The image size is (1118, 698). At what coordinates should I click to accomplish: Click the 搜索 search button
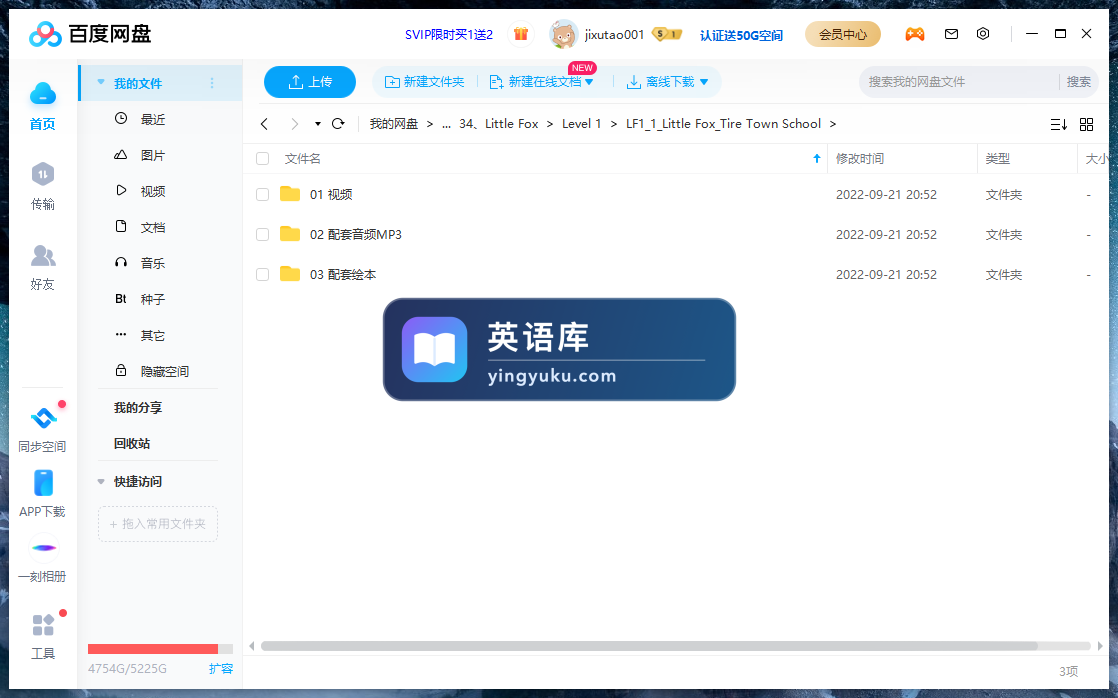coord(1078,82)
